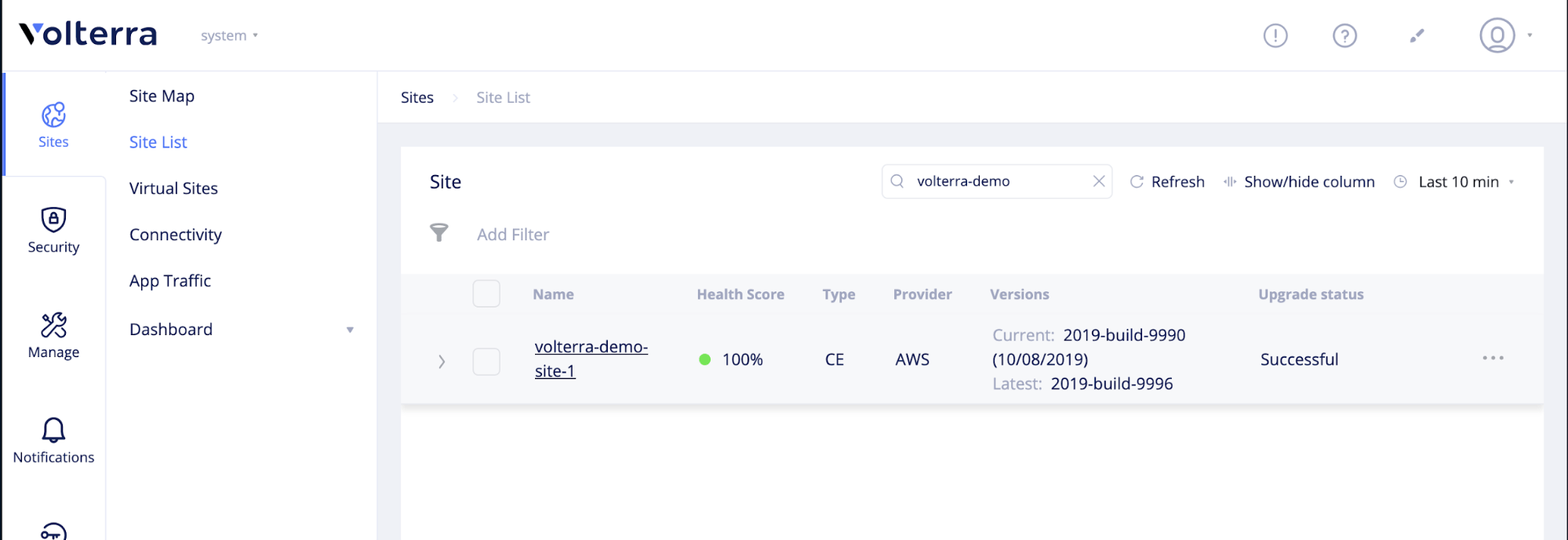Open the help question mark icon
Screen dimensions: 1568x540
click(1344, 35)
